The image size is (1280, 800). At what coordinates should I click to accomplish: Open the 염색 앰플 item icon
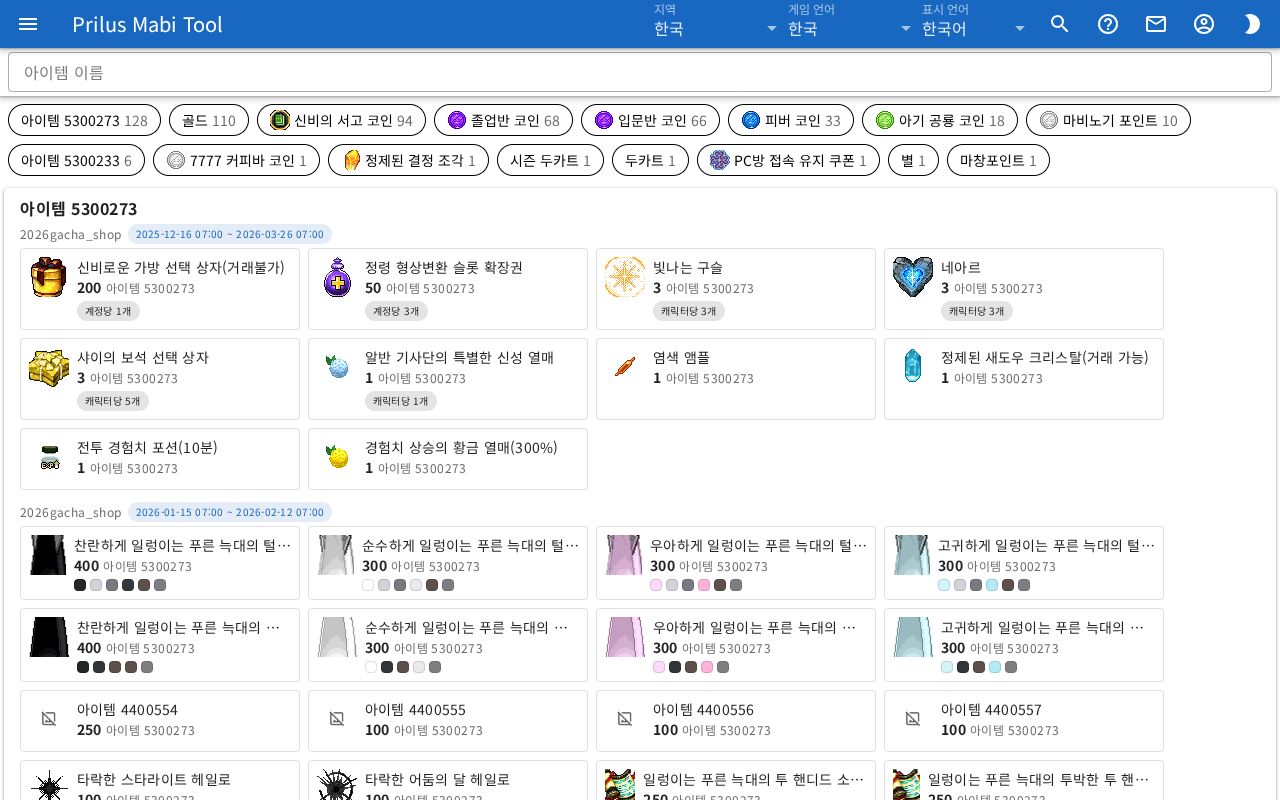pos(625,367)
